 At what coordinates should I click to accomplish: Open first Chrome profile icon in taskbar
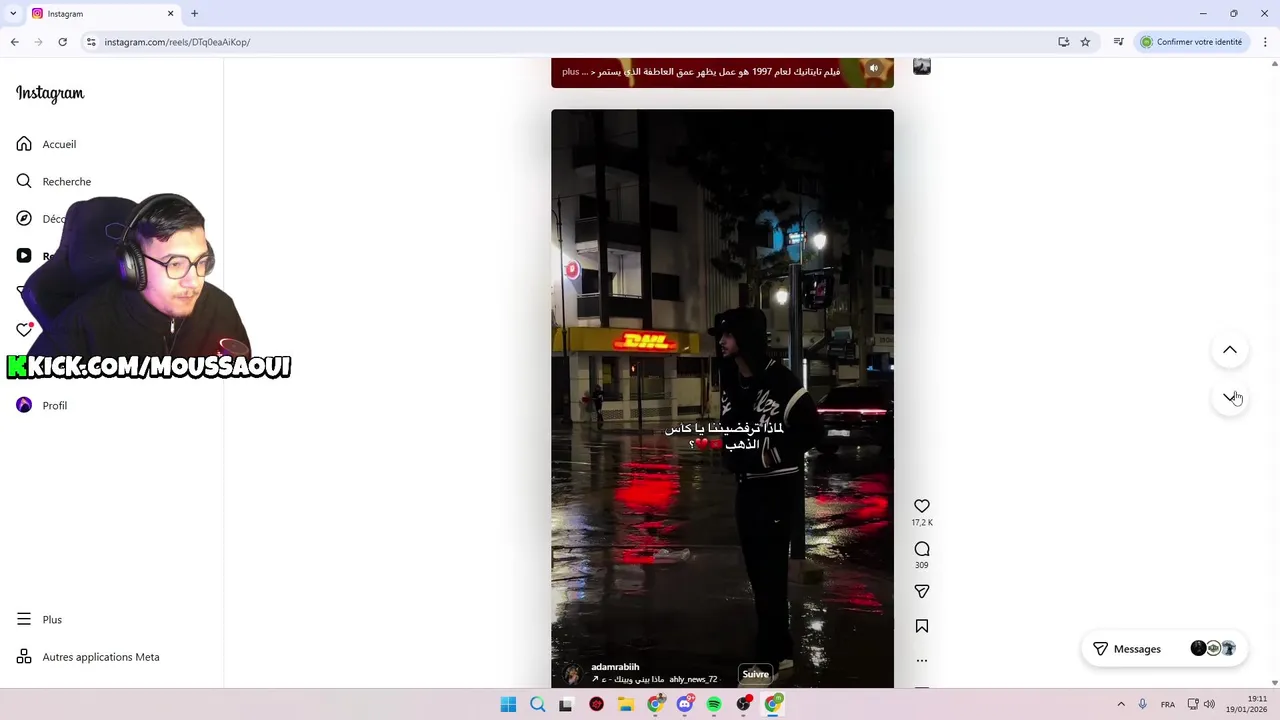[655, 704]
